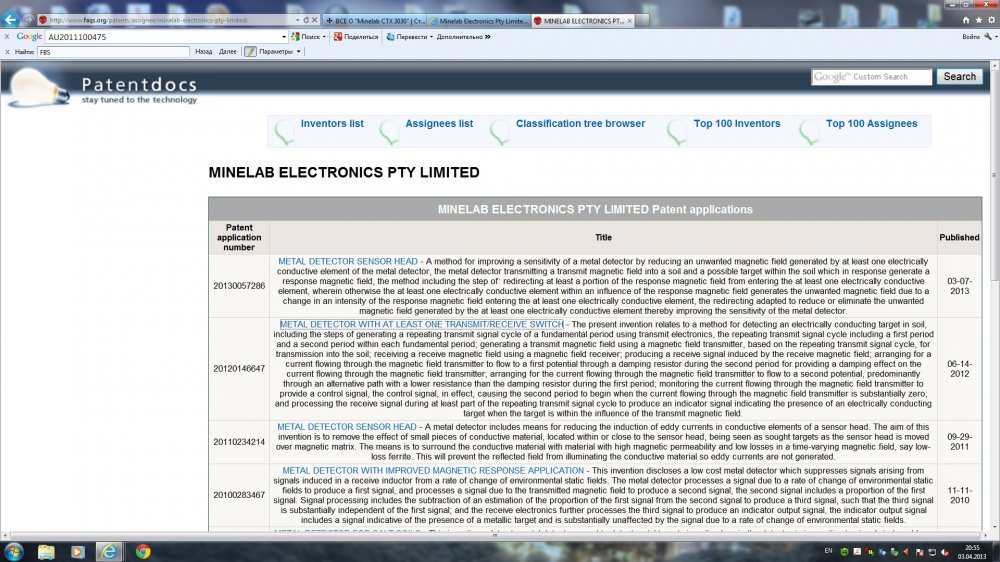This screenshot has width=1000, height=562.
Task: Go back using the browser back arrow
Action: pyautogui.click(x=10, y=20)
